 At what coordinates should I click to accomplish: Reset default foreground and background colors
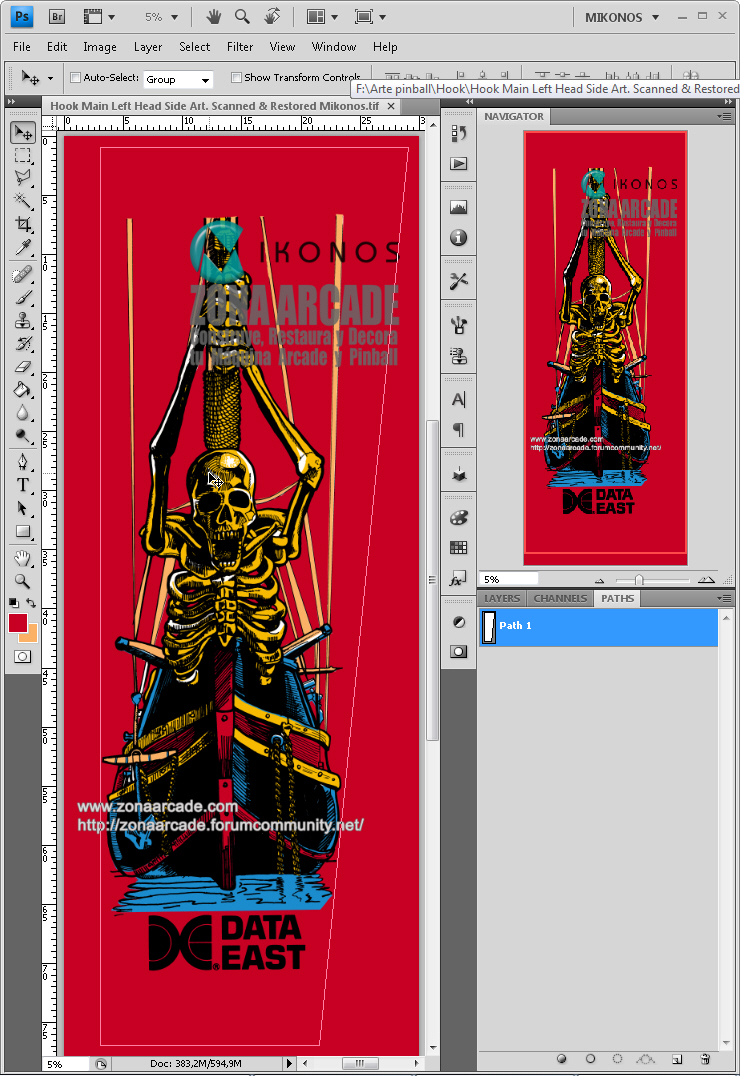14,603
